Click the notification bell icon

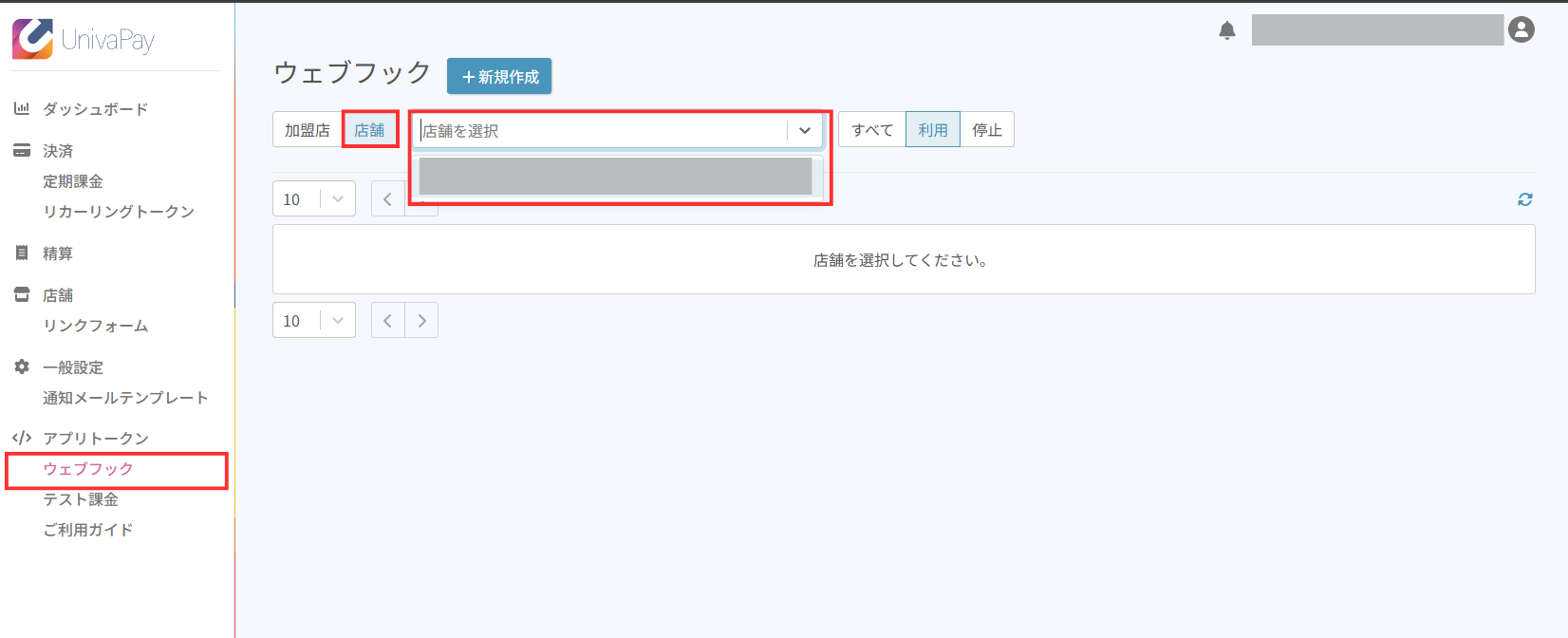click(1226, 30)
